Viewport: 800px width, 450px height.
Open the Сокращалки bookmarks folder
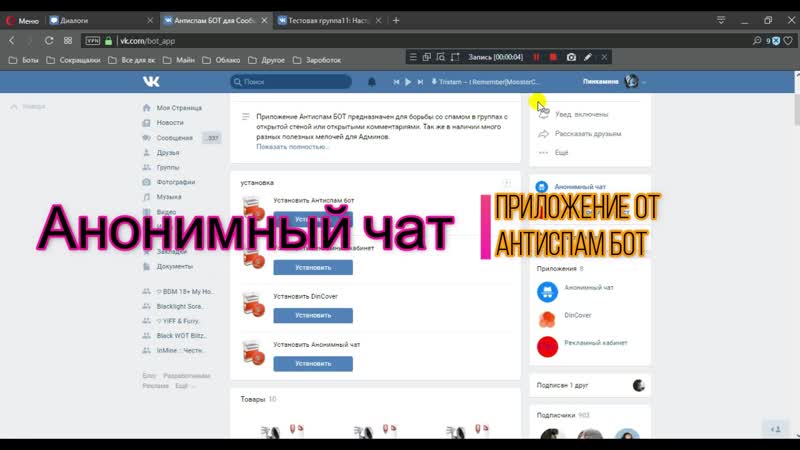point(73,60)
